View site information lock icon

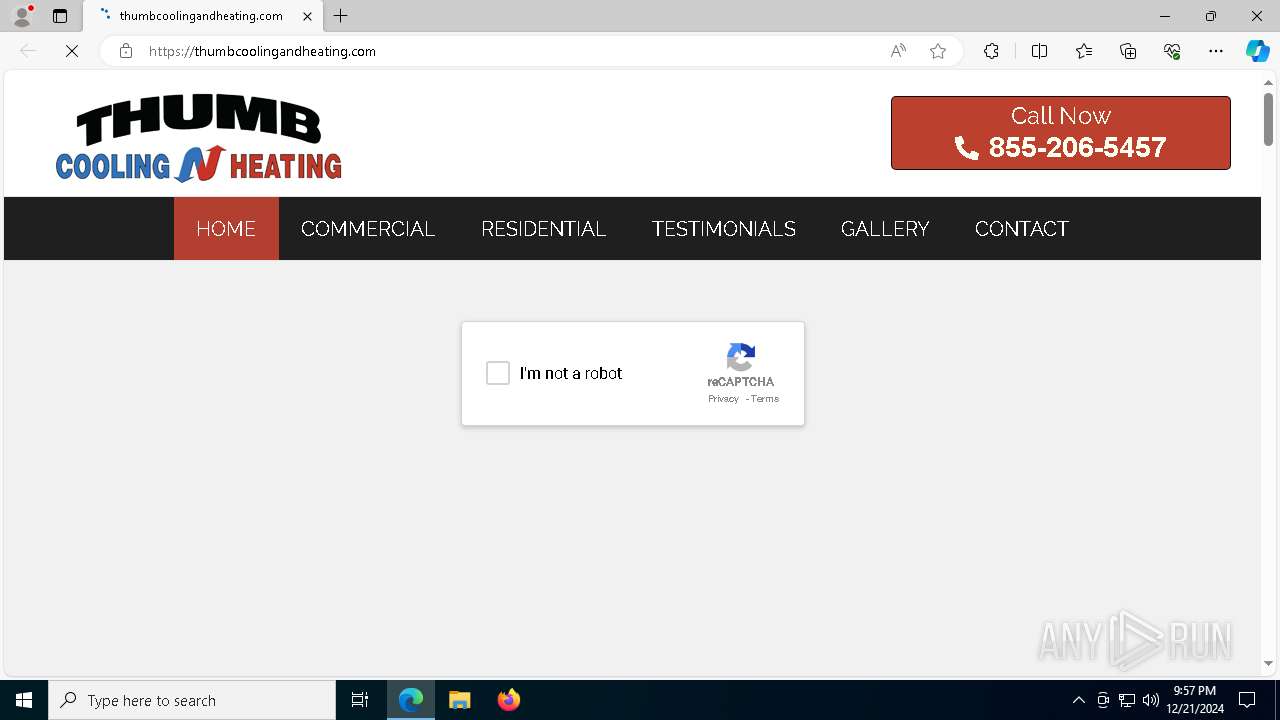point(126,51)
